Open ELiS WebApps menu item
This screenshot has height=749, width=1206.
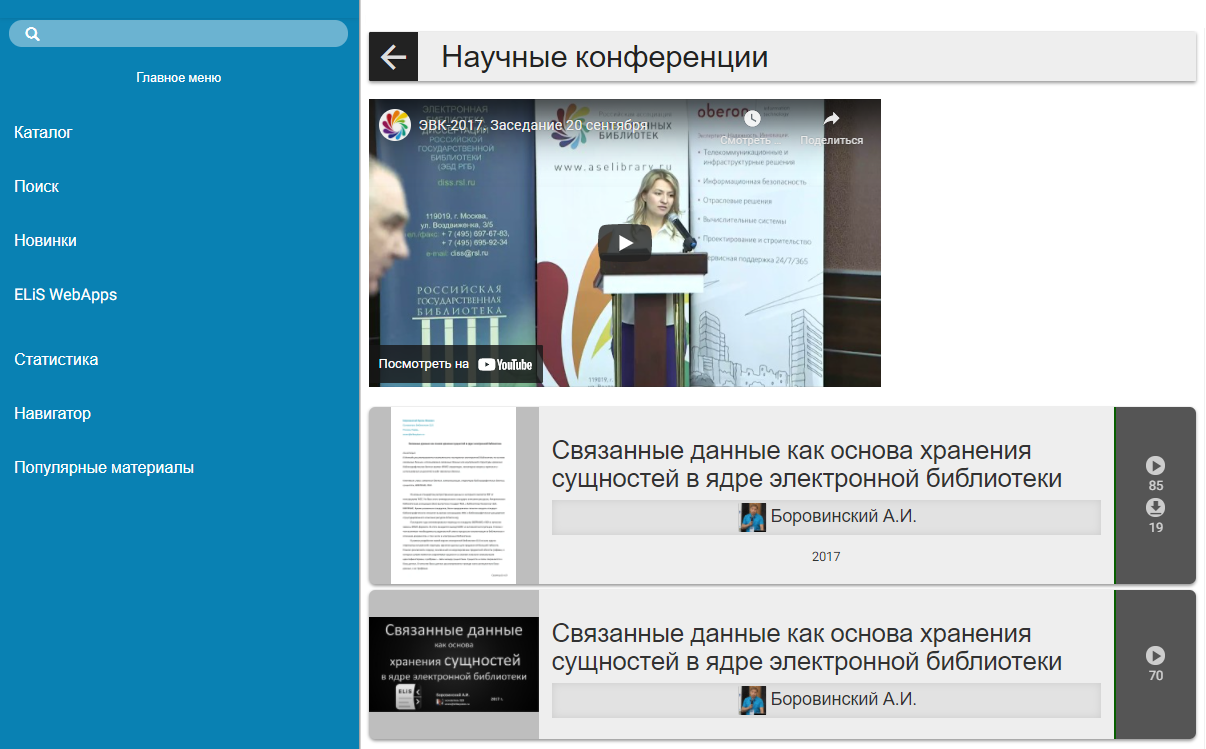coord(65,294)
